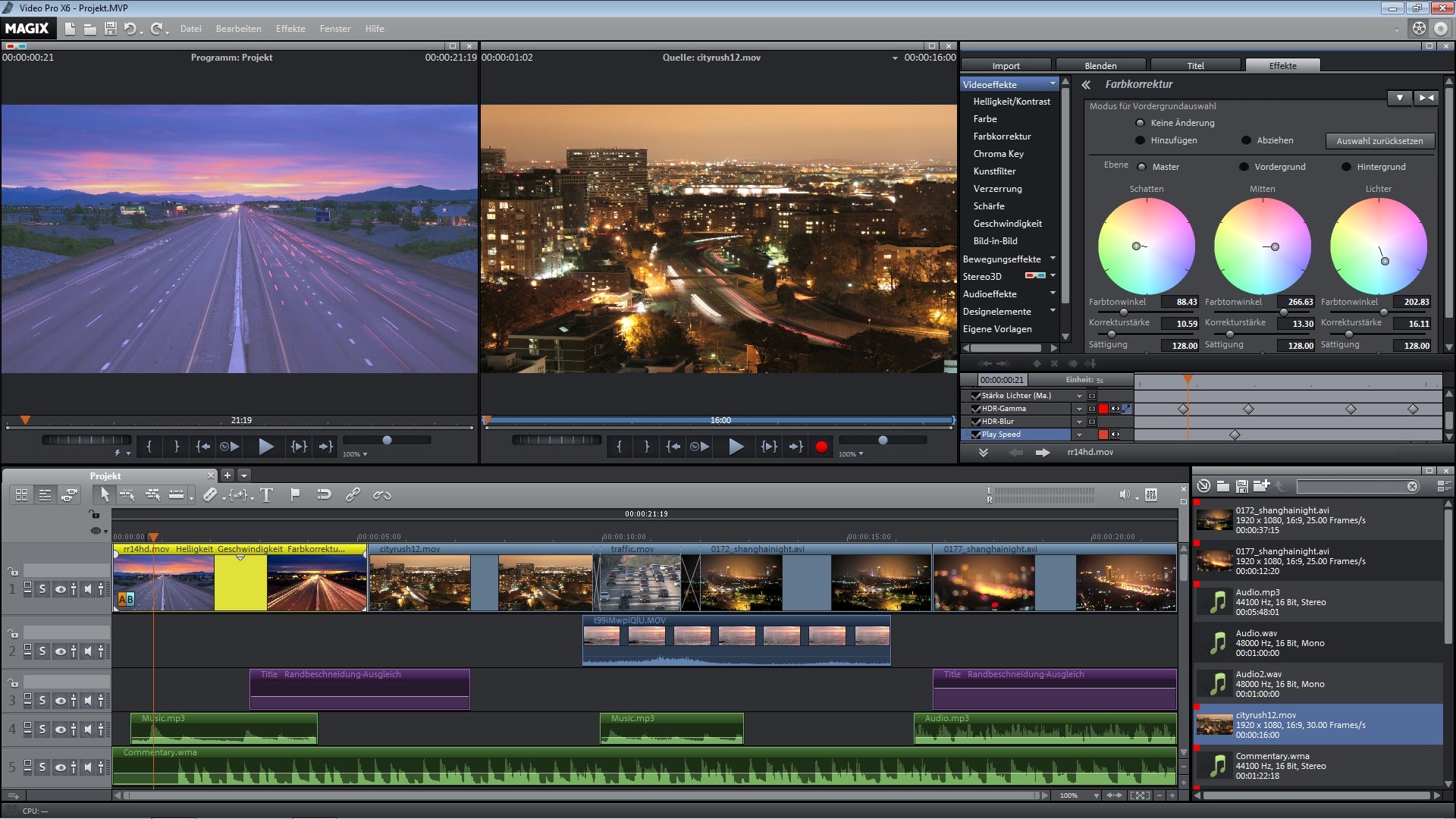Uncheck the HDR-Gamma effect checkbox
Screen dimensions: 1456x819
[976, 409]
